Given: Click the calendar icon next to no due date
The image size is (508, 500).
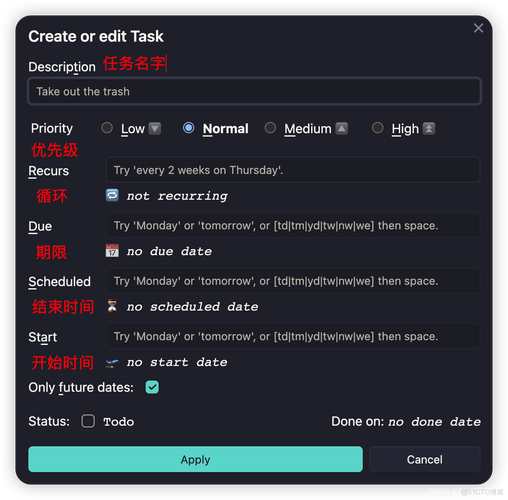Looking at the screenshot, I should coord(112,251).
